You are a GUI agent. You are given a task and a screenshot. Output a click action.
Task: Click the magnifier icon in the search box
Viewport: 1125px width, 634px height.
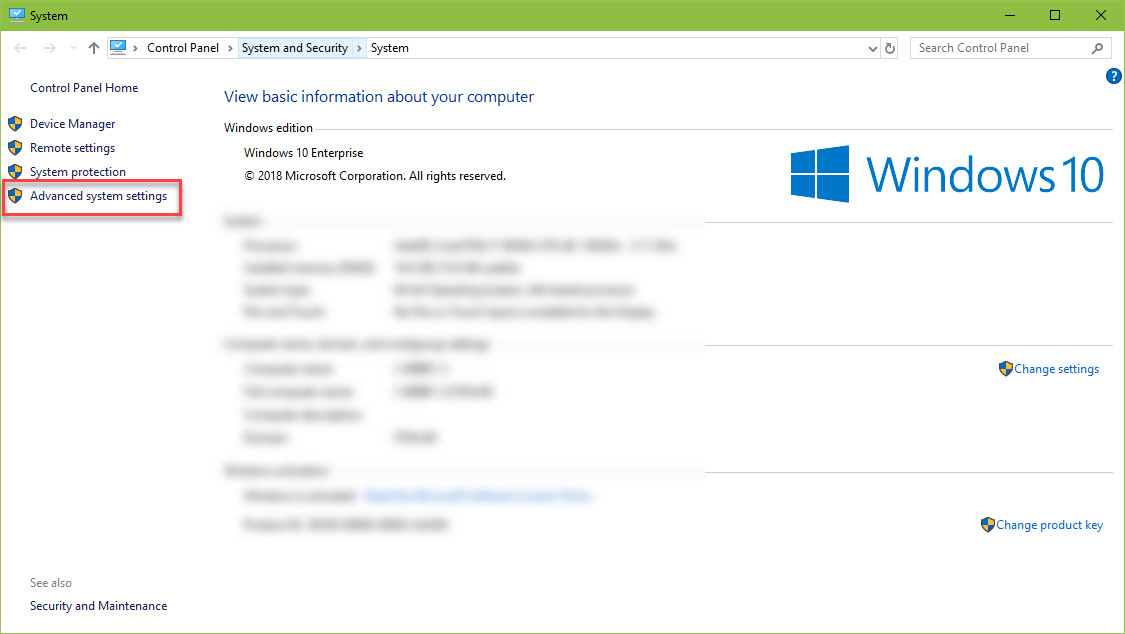click(x=1097, y=48)
